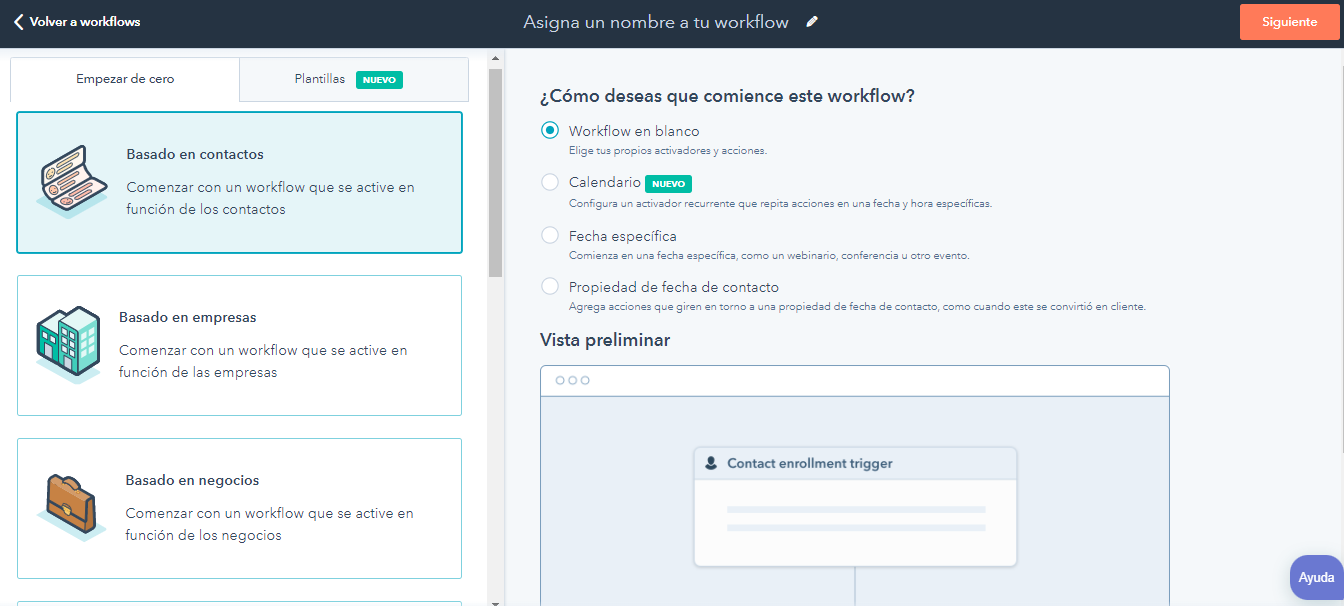Select the Basado en contactos card
This screenshot has height=606, width=1344.
(239, 182)
